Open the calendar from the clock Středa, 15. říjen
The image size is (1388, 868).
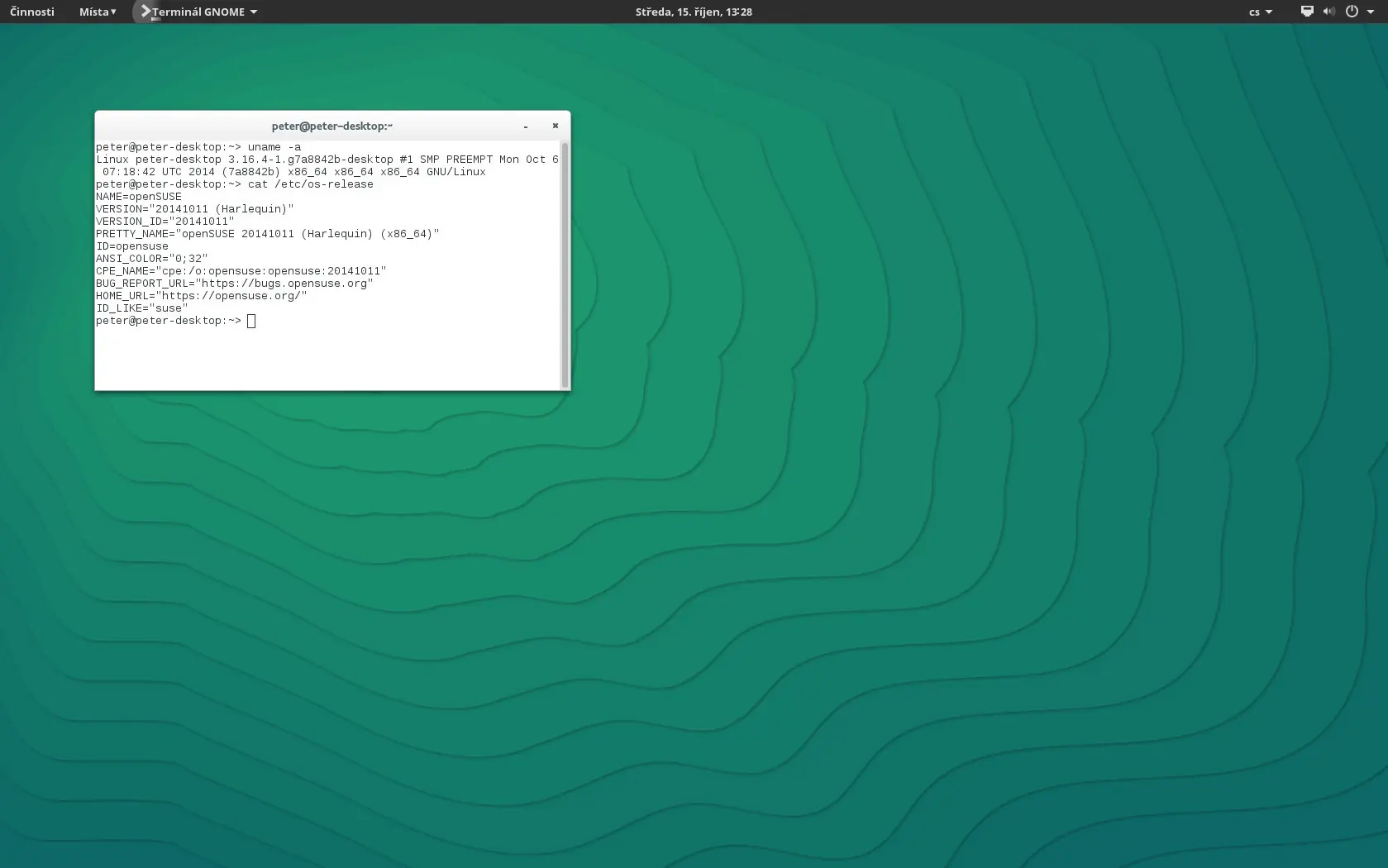(694, 12)
